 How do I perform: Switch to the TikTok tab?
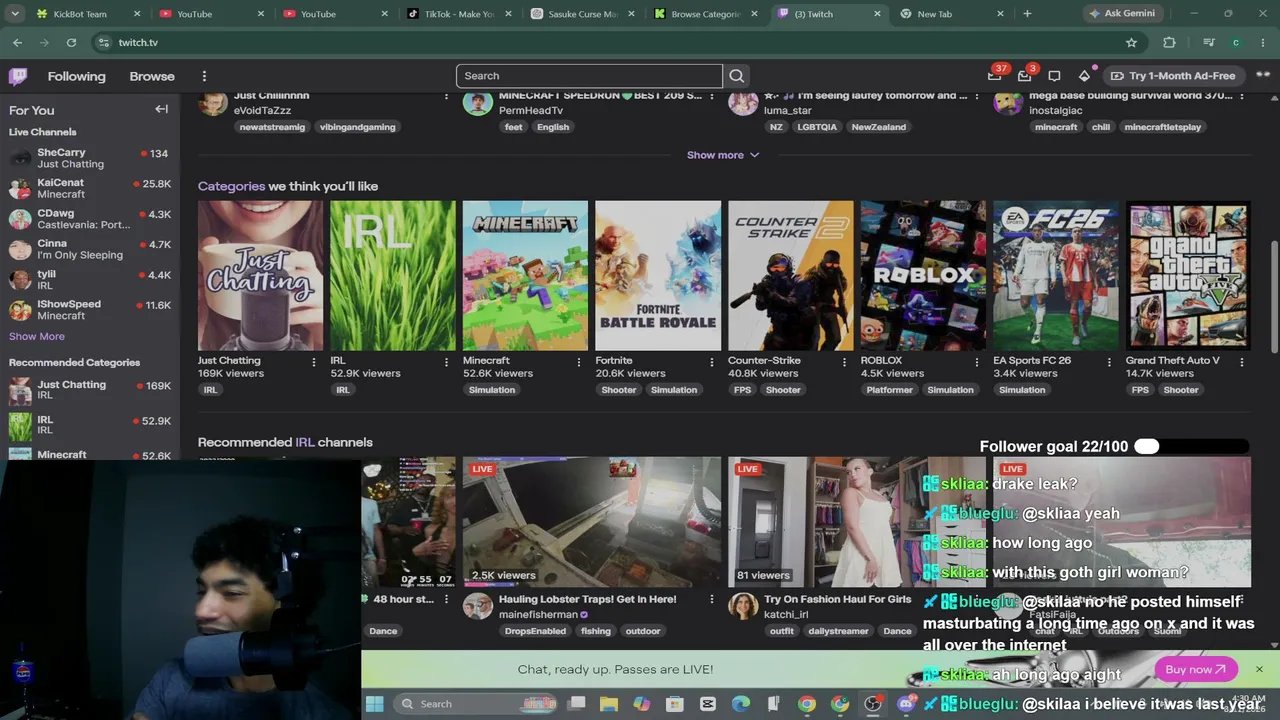[x=459, y=14]
